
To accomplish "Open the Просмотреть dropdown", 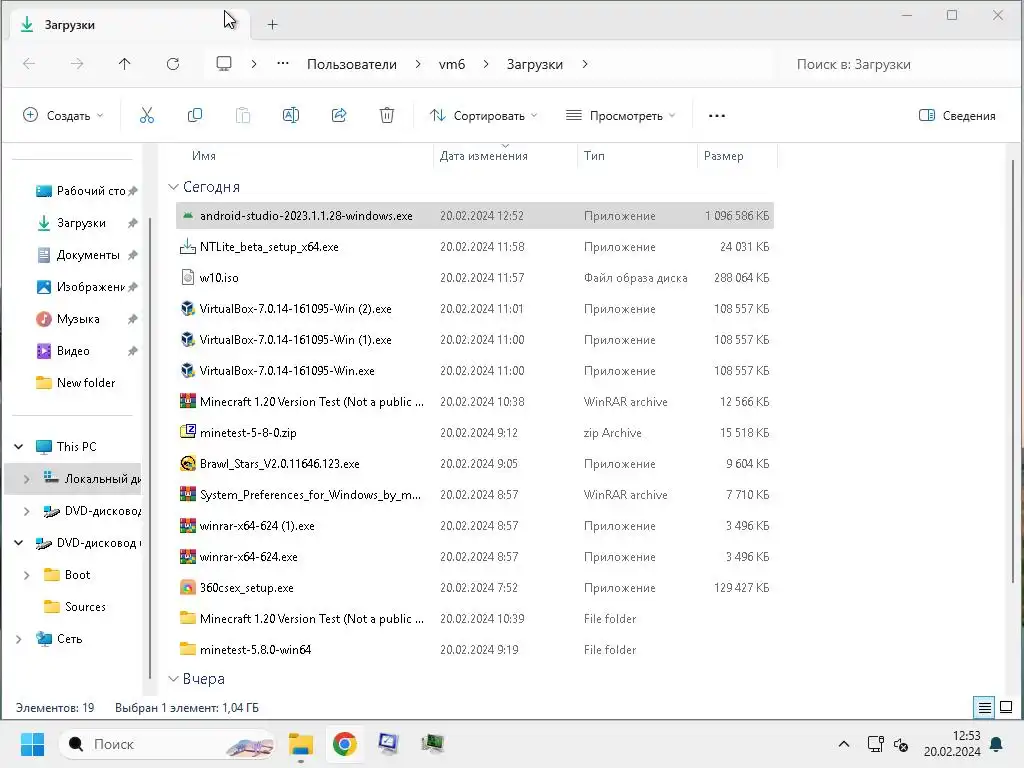I will [620, 116].
